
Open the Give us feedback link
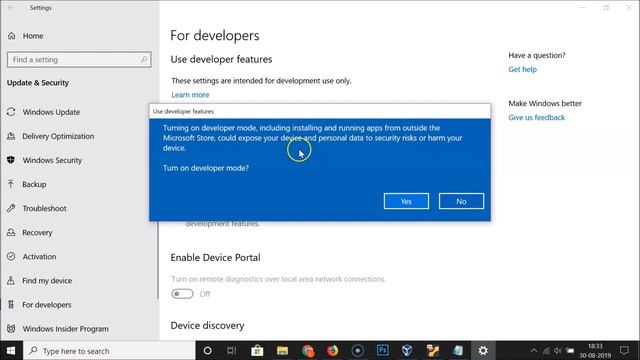pos(536,118)
